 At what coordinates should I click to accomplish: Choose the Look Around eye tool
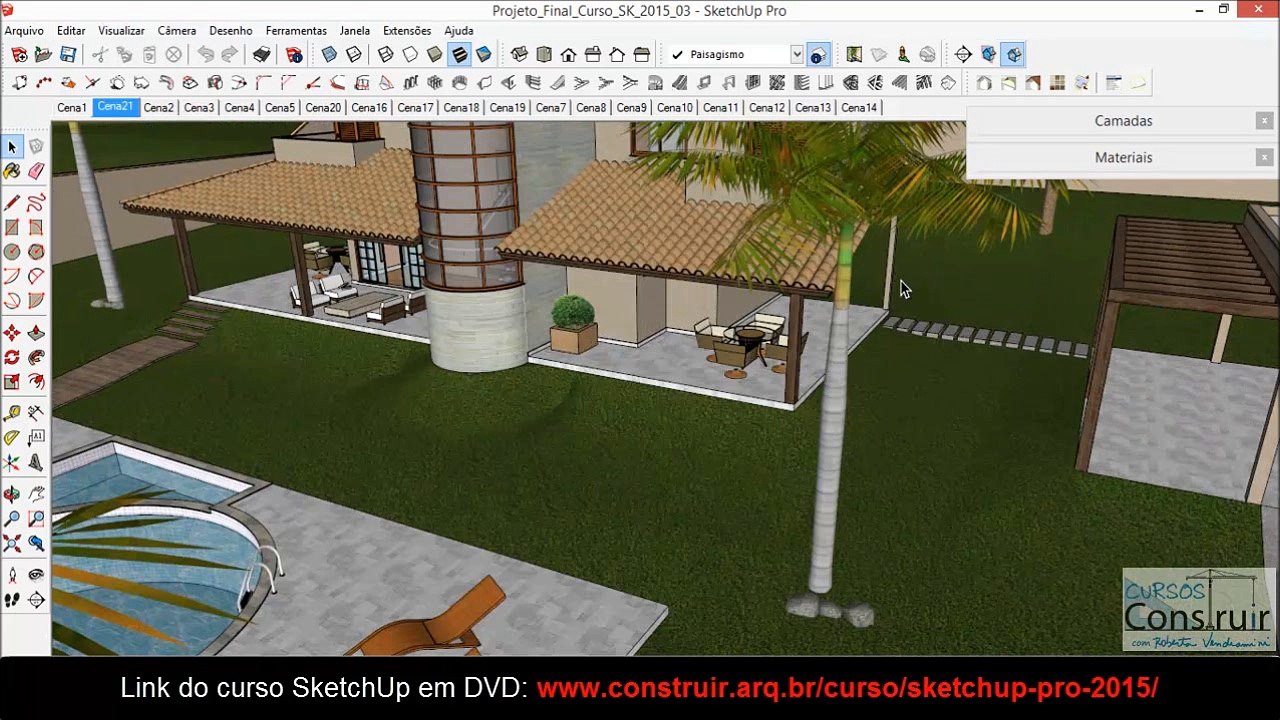point(36,575)
